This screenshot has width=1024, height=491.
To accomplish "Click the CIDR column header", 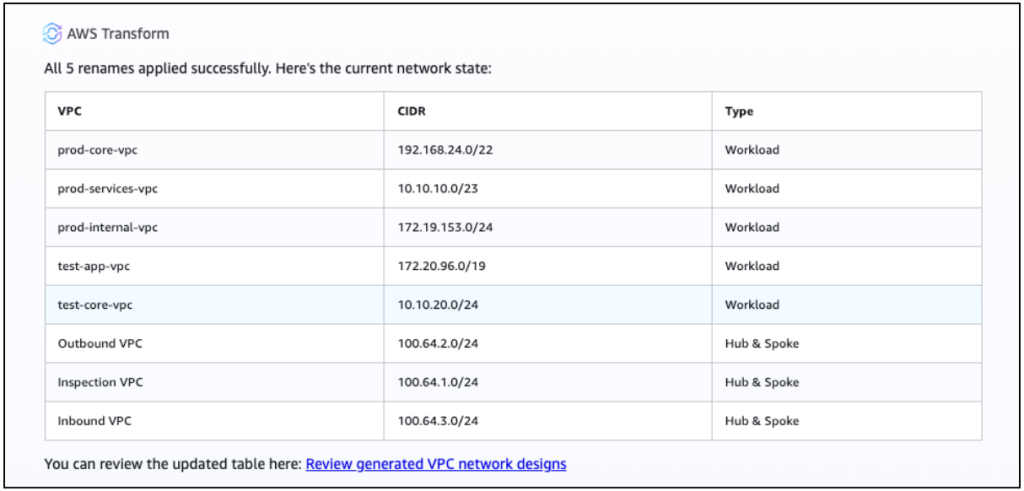I will [x=548, y=111].
